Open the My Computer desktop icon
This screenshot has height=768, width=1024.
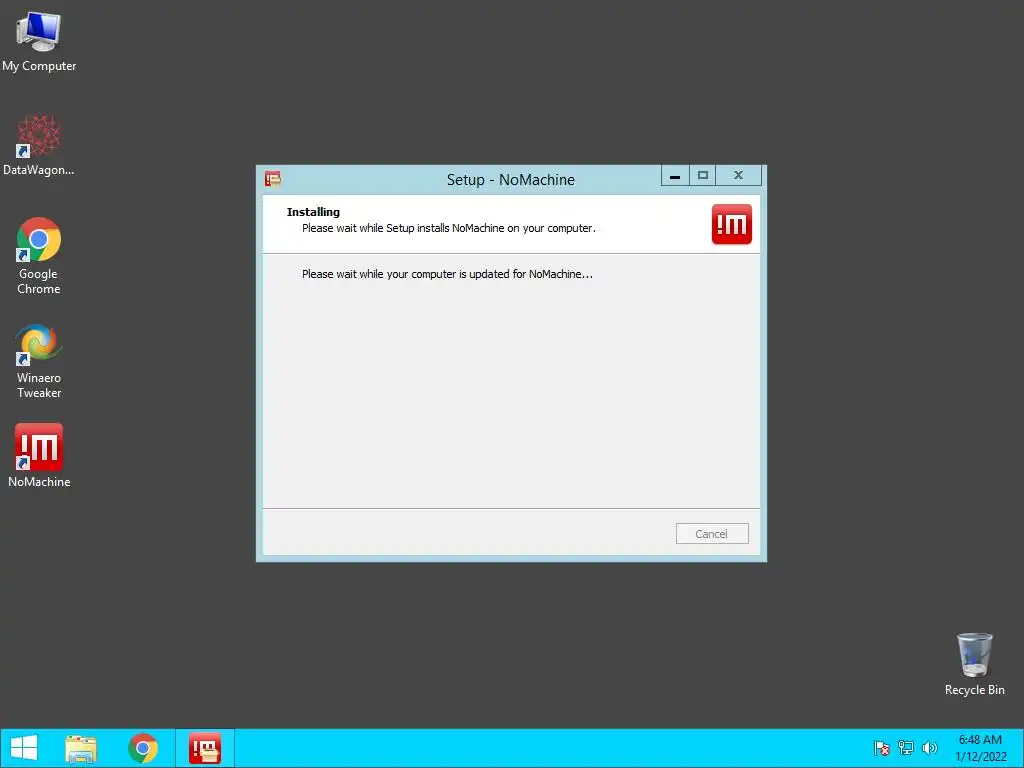pyautogui.click(x=39, y=42)
